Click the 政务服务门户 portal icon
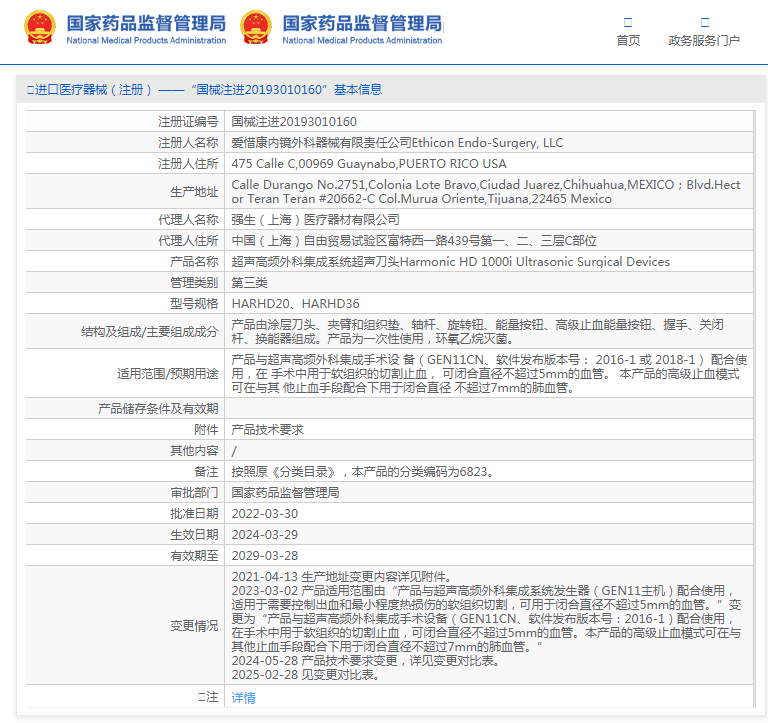The height and width of the screenshot is (723, 768). pos(705,23)
